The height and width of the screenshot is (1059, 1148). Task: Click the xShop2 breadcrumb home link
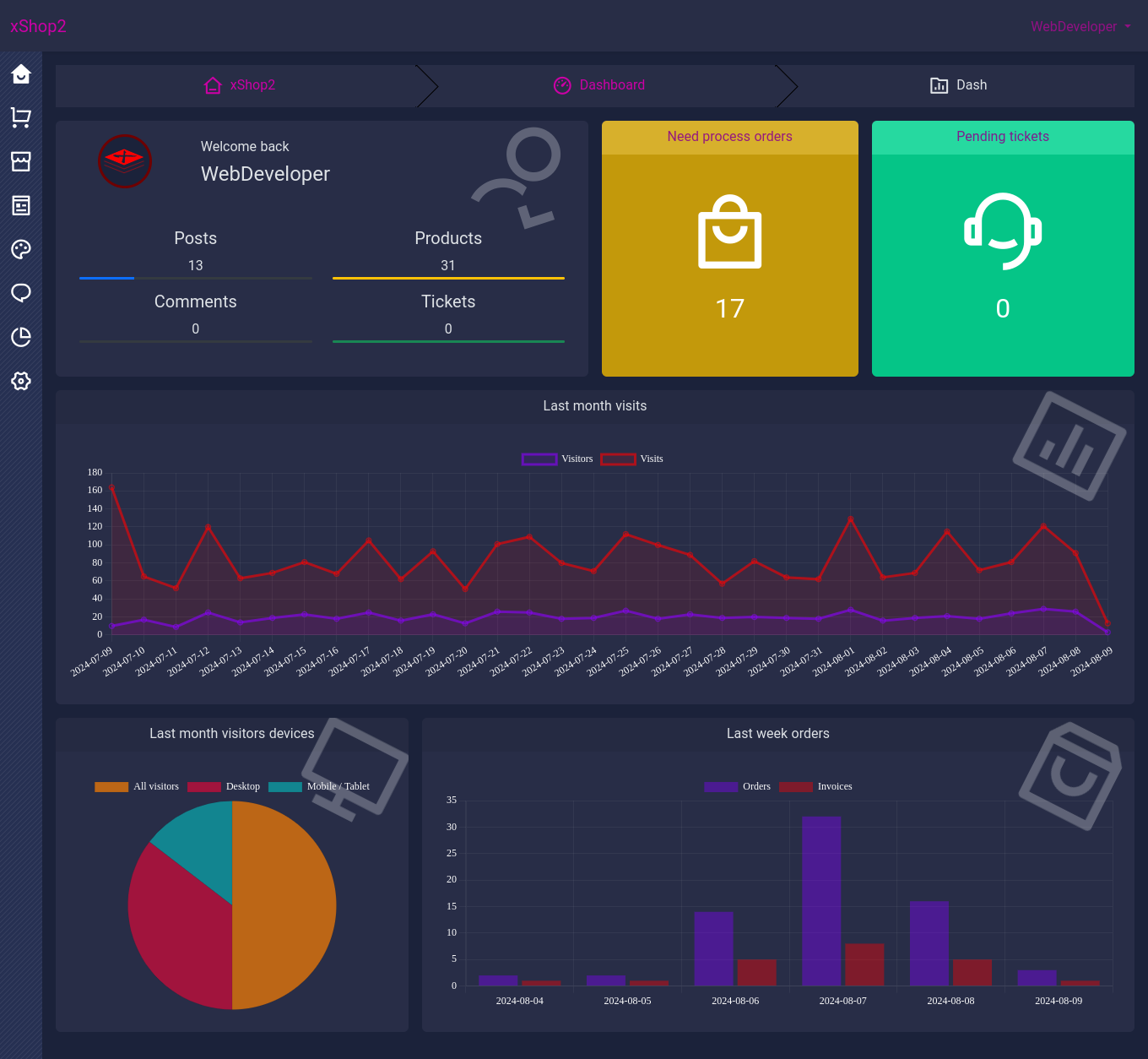240,85
